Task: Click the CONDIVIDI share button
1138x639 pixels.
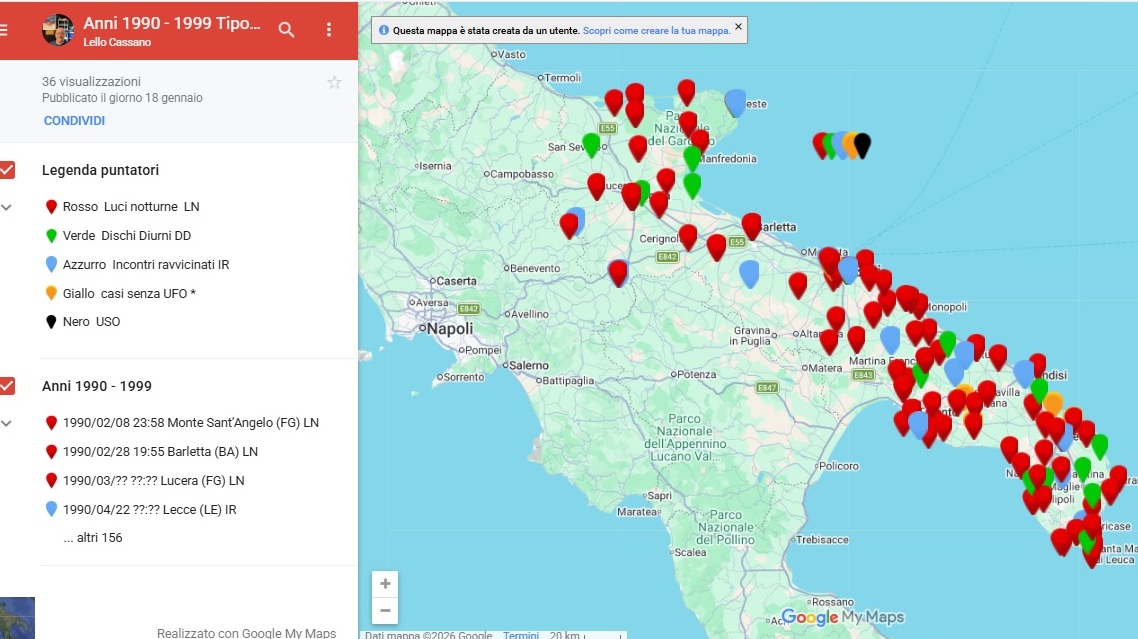Action: coord(74,121)
